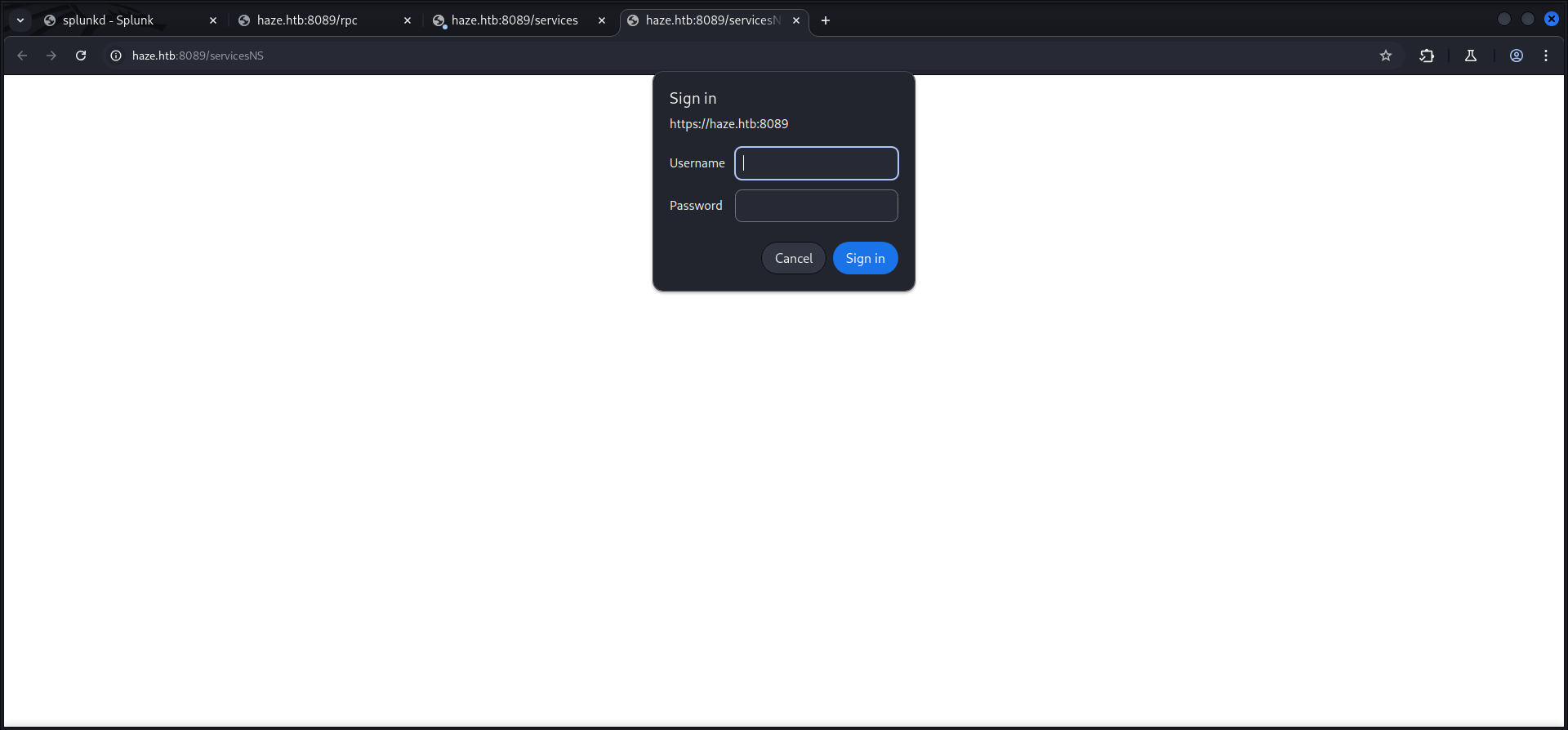The height and width of the screenshot is (730, 1568).
Task: Close the splunkd - Splunk tab
Action: [213, 20]
